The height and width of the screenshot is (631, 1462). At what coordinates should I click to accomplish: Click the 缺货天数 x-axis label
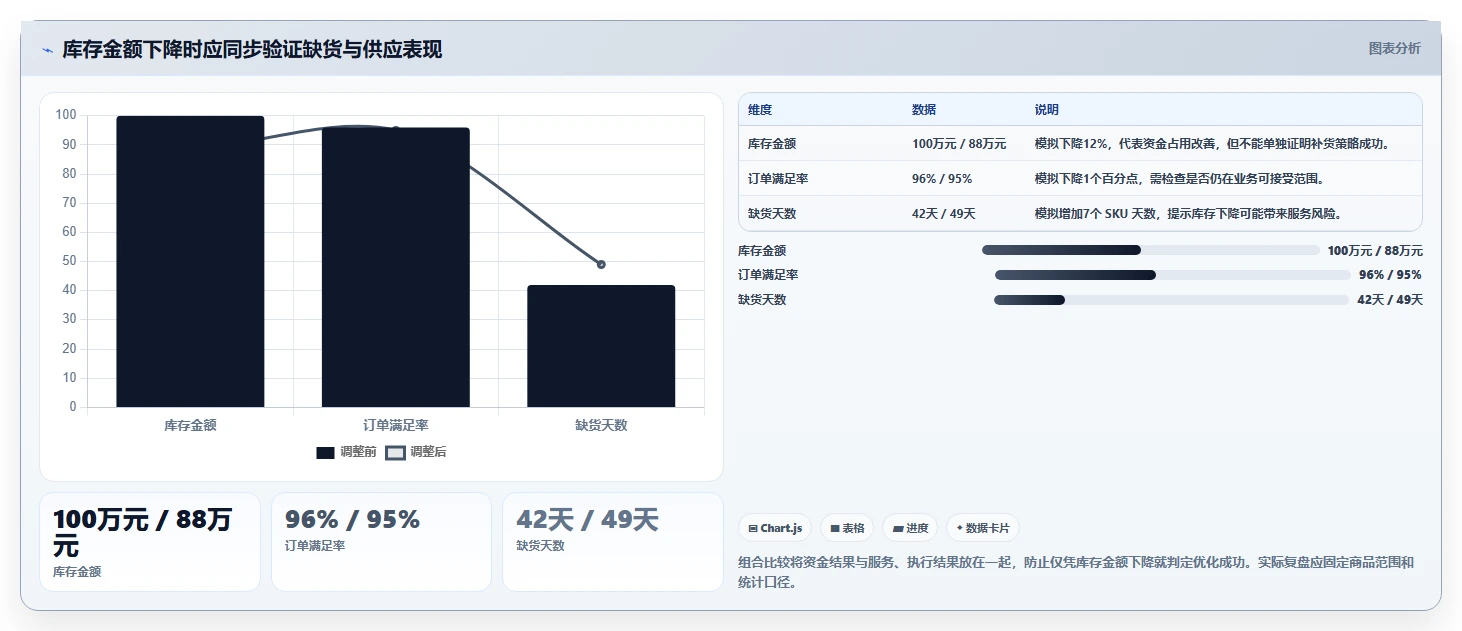tap(601, 425)
